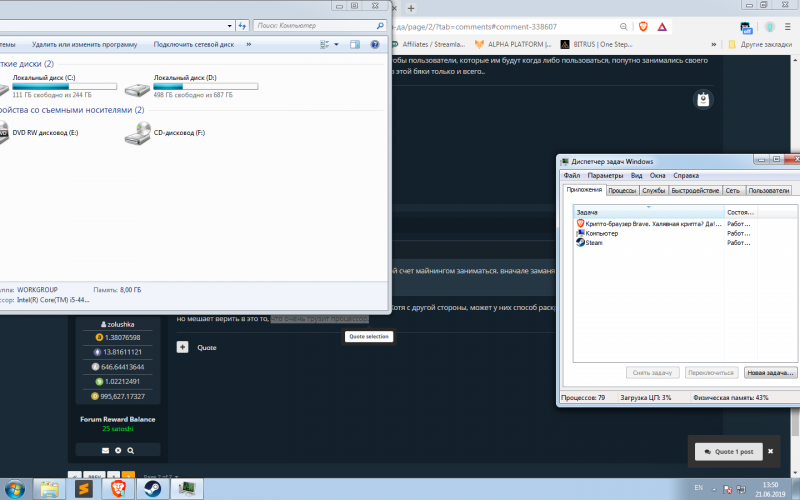Click 'Удалить или изменить программу' in Explorer toolbar
This screenshot has height=500, width=800.
85,44
